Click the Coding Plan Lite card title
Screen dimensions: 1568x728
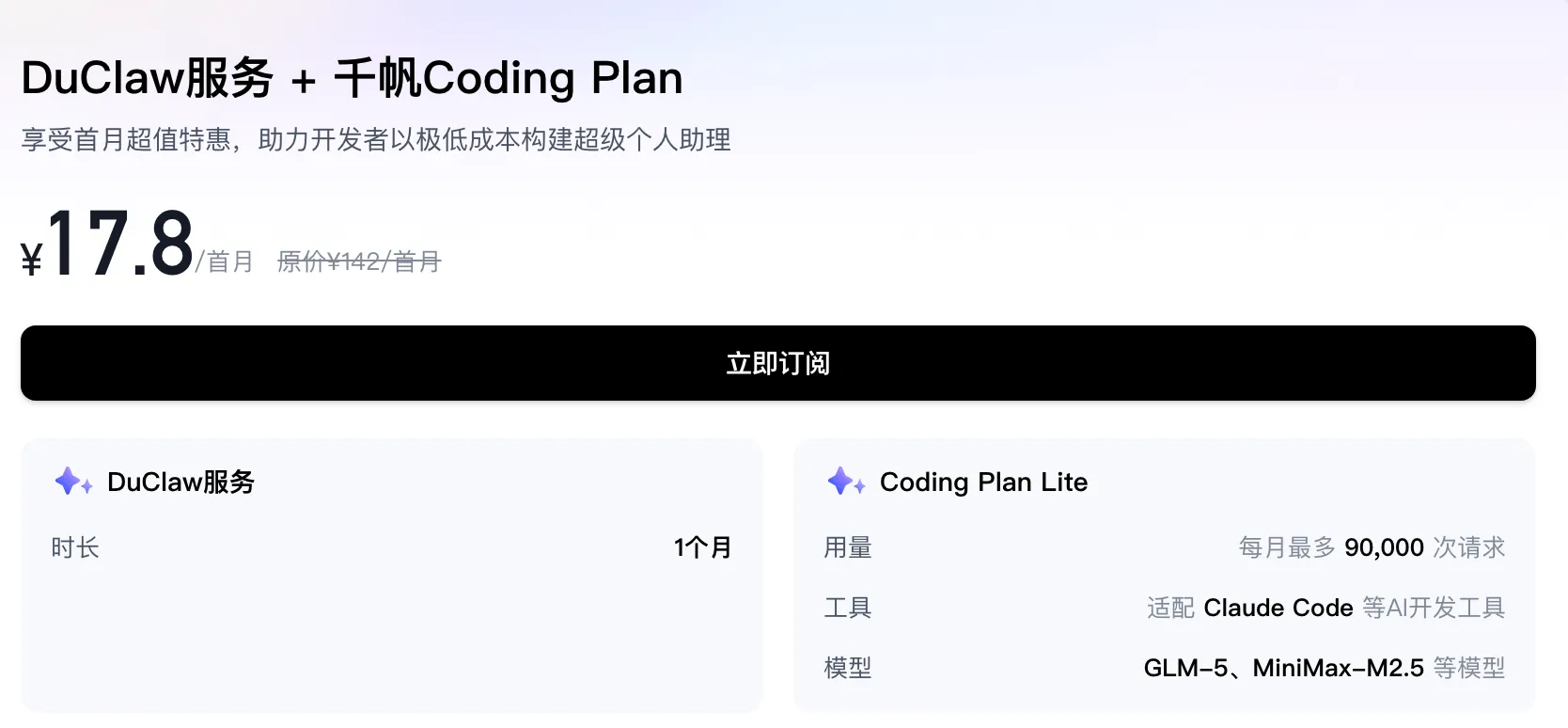982,482
